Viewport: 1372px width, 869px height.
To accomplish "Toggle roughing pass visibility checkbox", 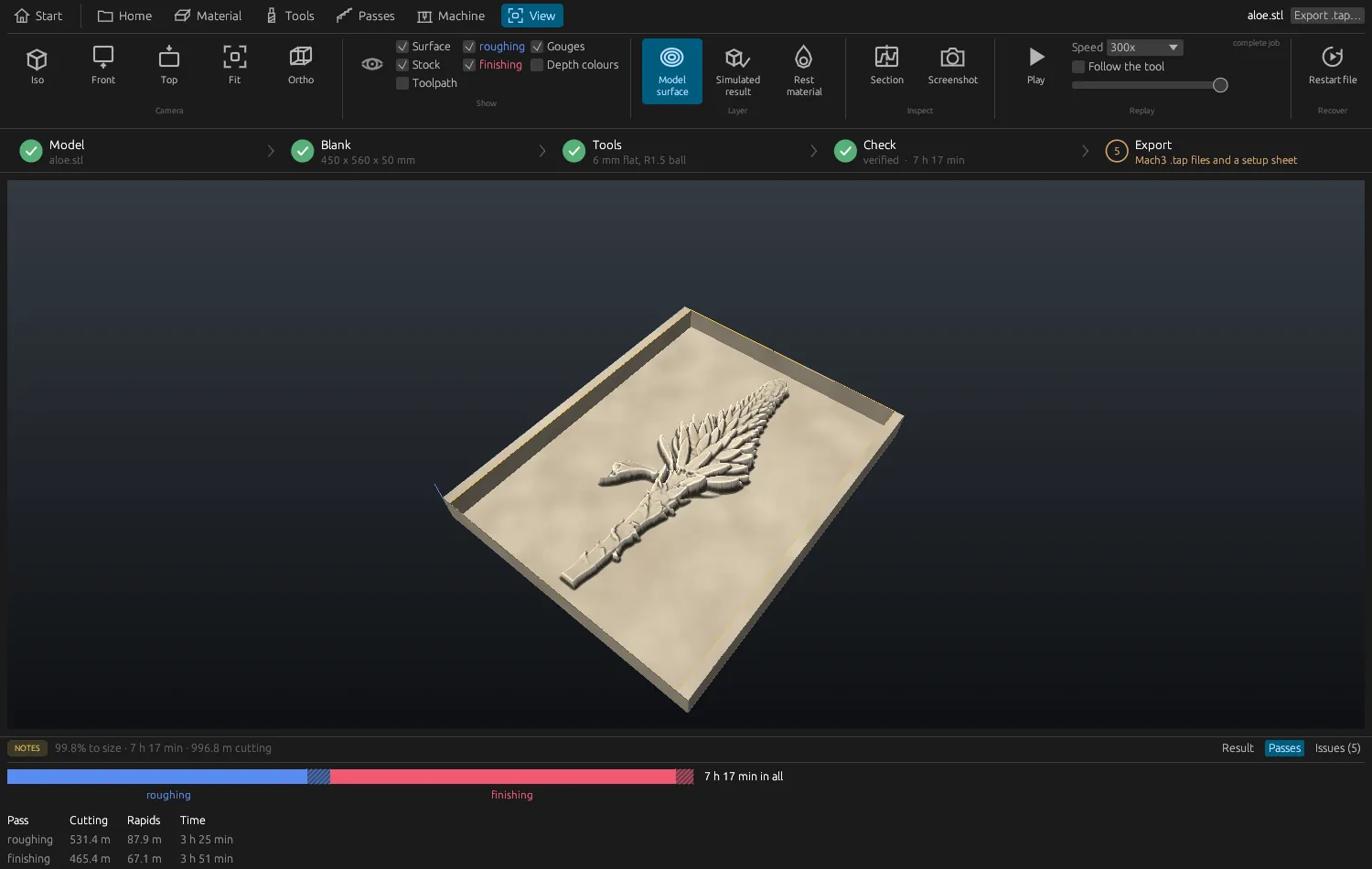I will point(469,47).
